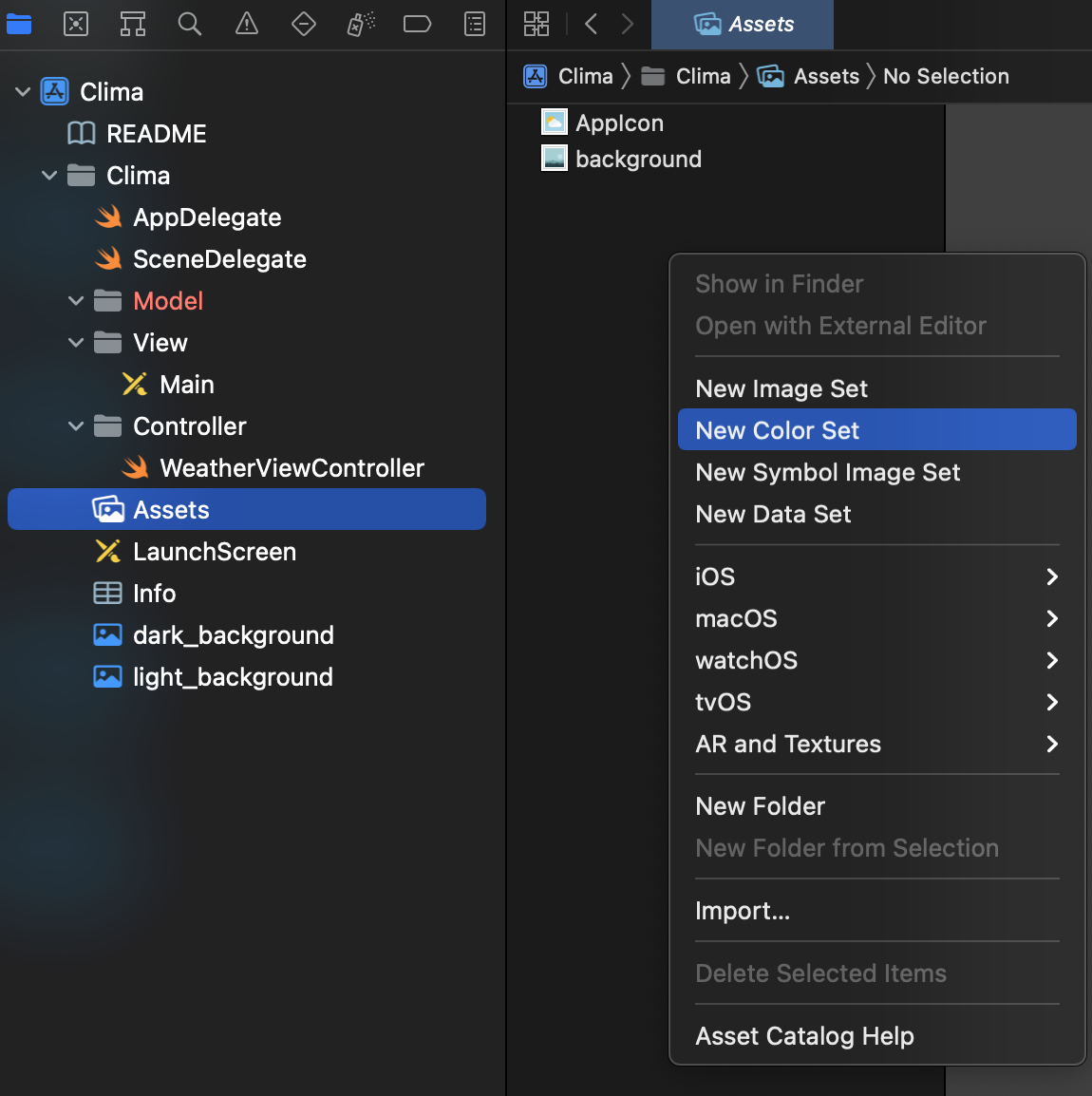Click the light_background image icon
The height and width of the screenshot is (1096, 1092).
pyautogui.click(x=107, y=676)
